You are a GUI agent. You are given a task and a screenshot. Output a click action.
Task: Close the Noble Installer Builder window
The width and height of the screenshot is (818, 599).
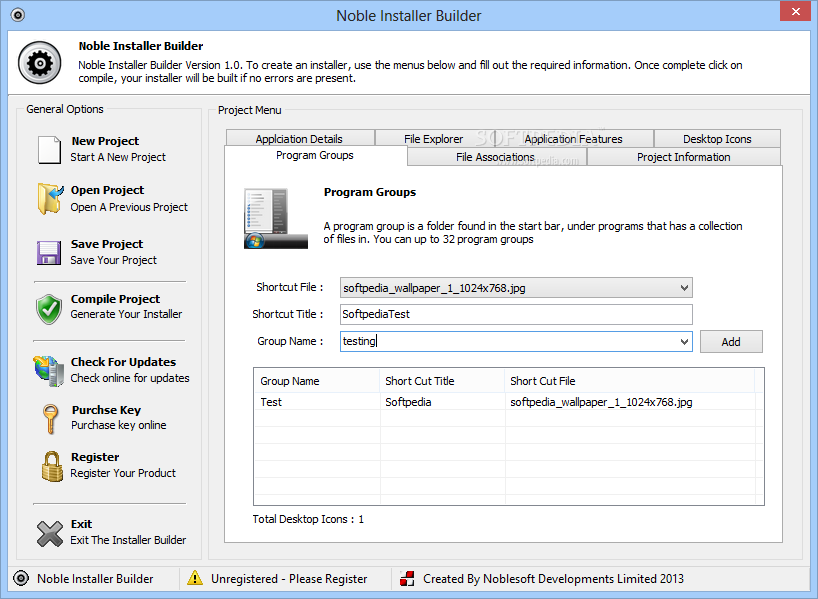(795, 11)
